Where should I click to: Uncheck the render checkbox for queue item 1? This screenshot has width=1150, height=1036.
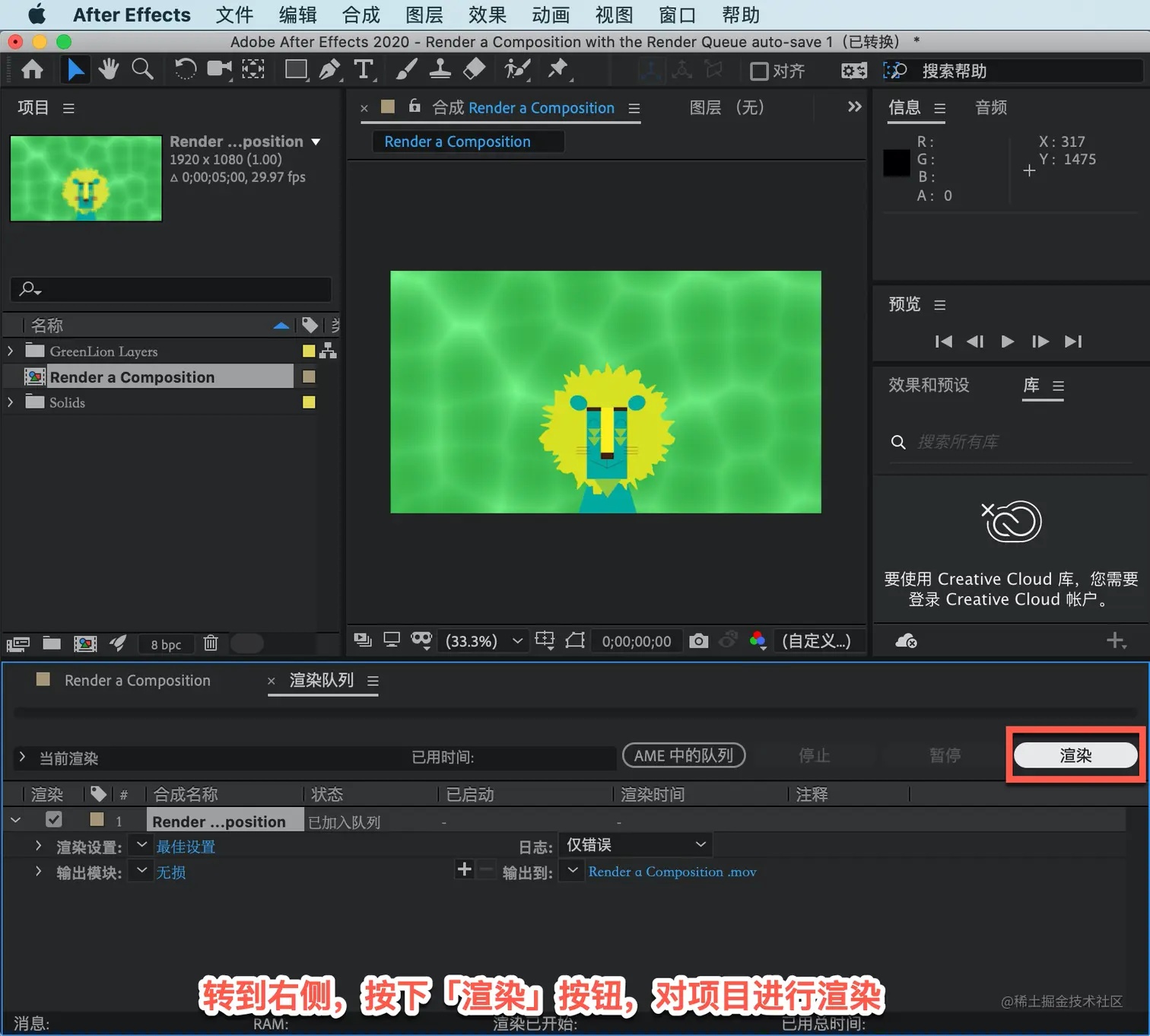tap(53, 820)
